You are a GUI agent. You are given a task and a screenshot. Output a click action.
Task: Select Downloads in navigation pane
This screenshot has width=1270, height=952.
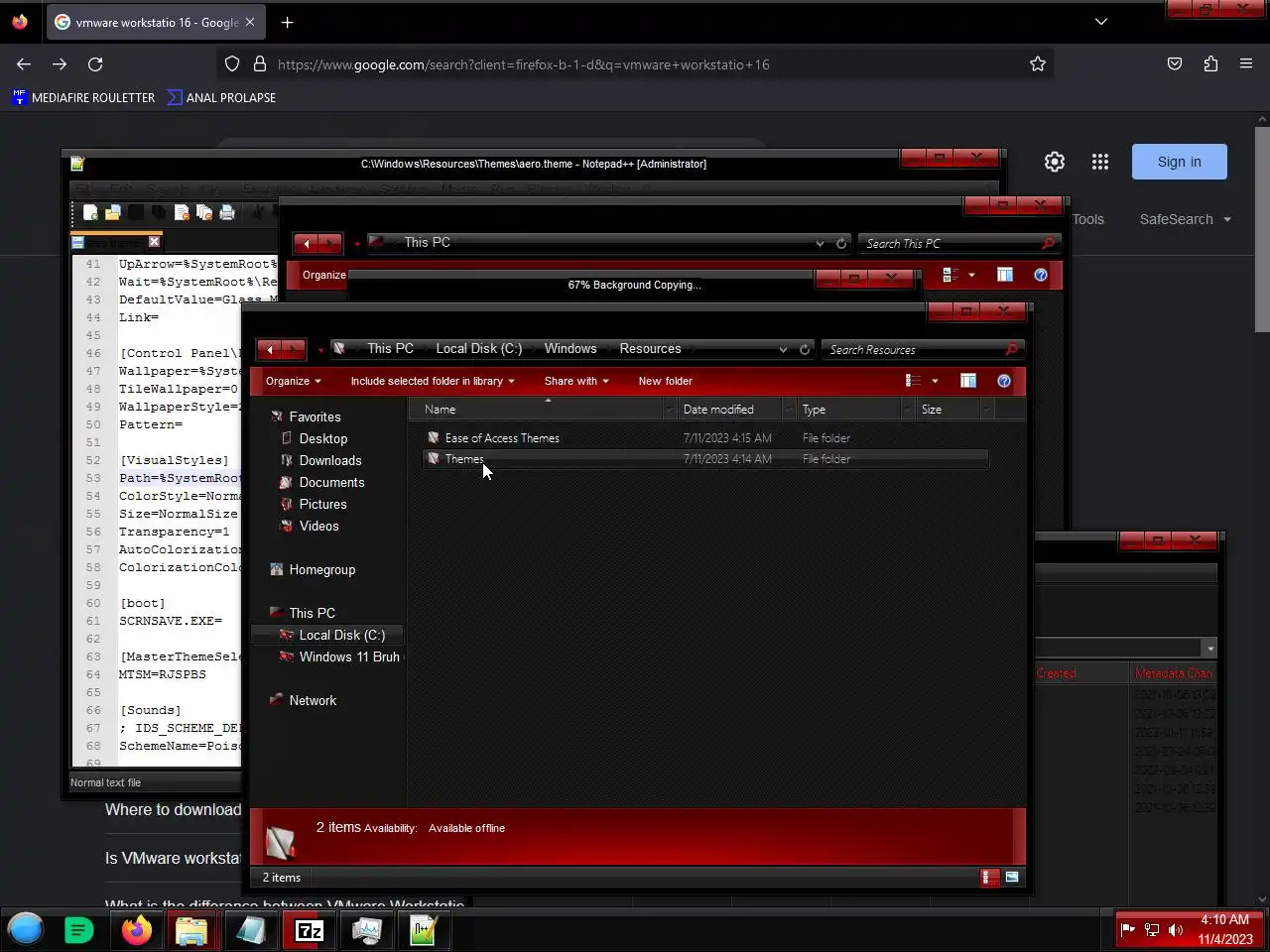(330, 461)
